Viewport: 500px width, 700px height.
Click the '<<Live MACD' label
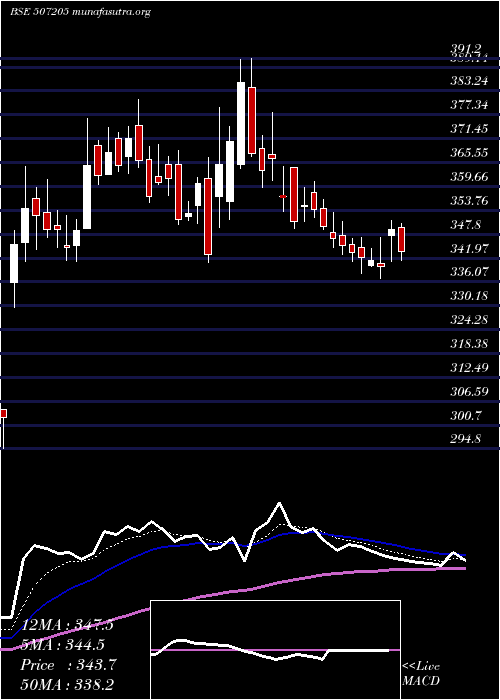(421, 674)
